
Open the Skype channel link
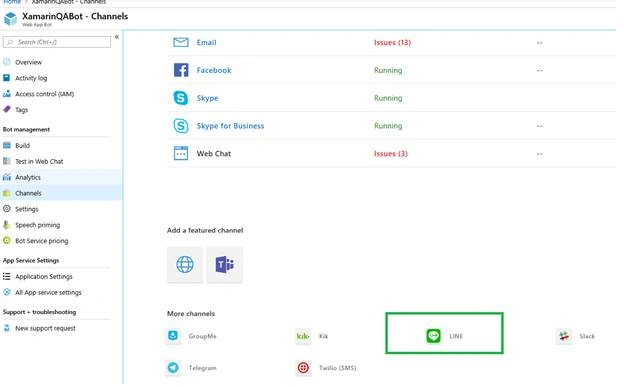(207, 98)
